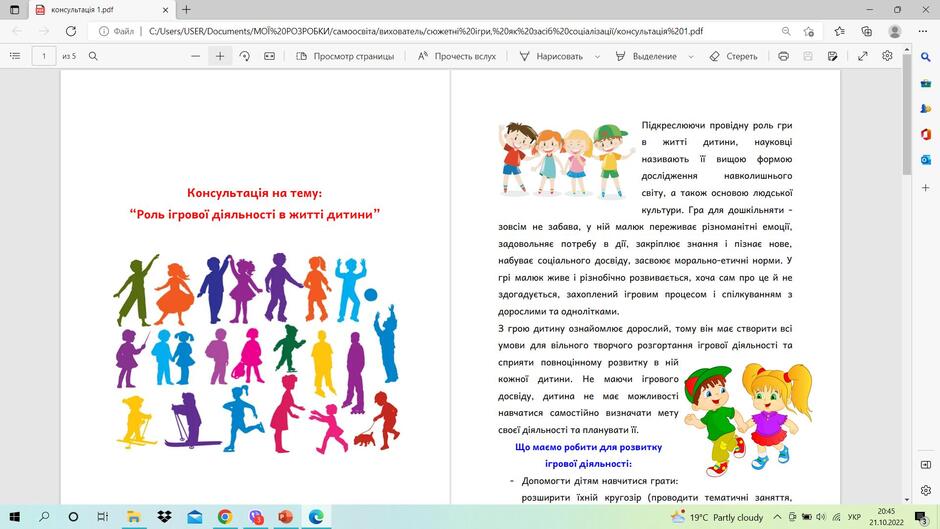Open the sidebar Tools briefcase icon
The width and height of the screenshot is (940, 529).
tap(926, 83)
